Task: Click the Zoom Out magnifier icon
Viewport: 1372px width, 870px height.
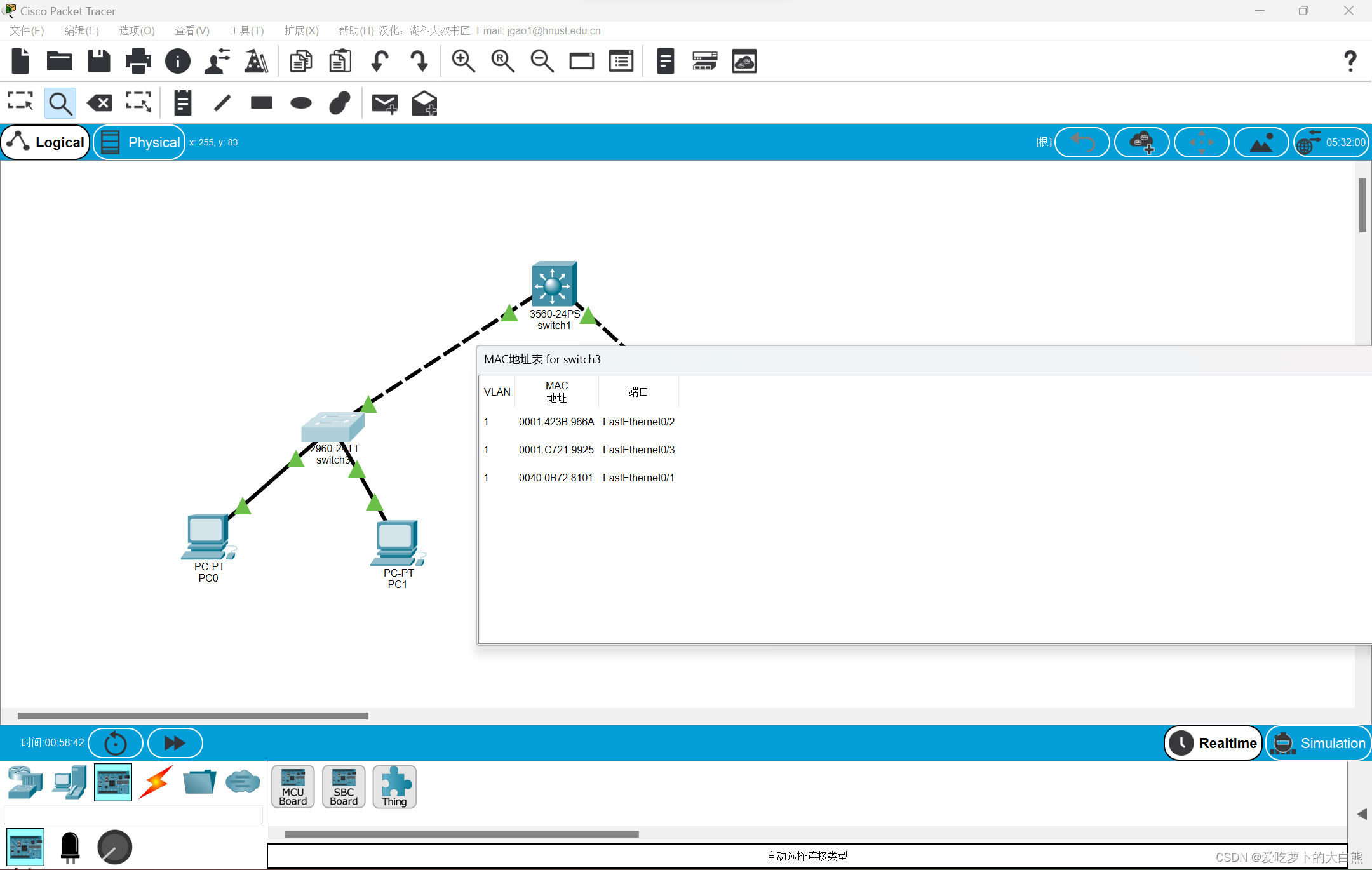Action: click(x=540, y=61)
